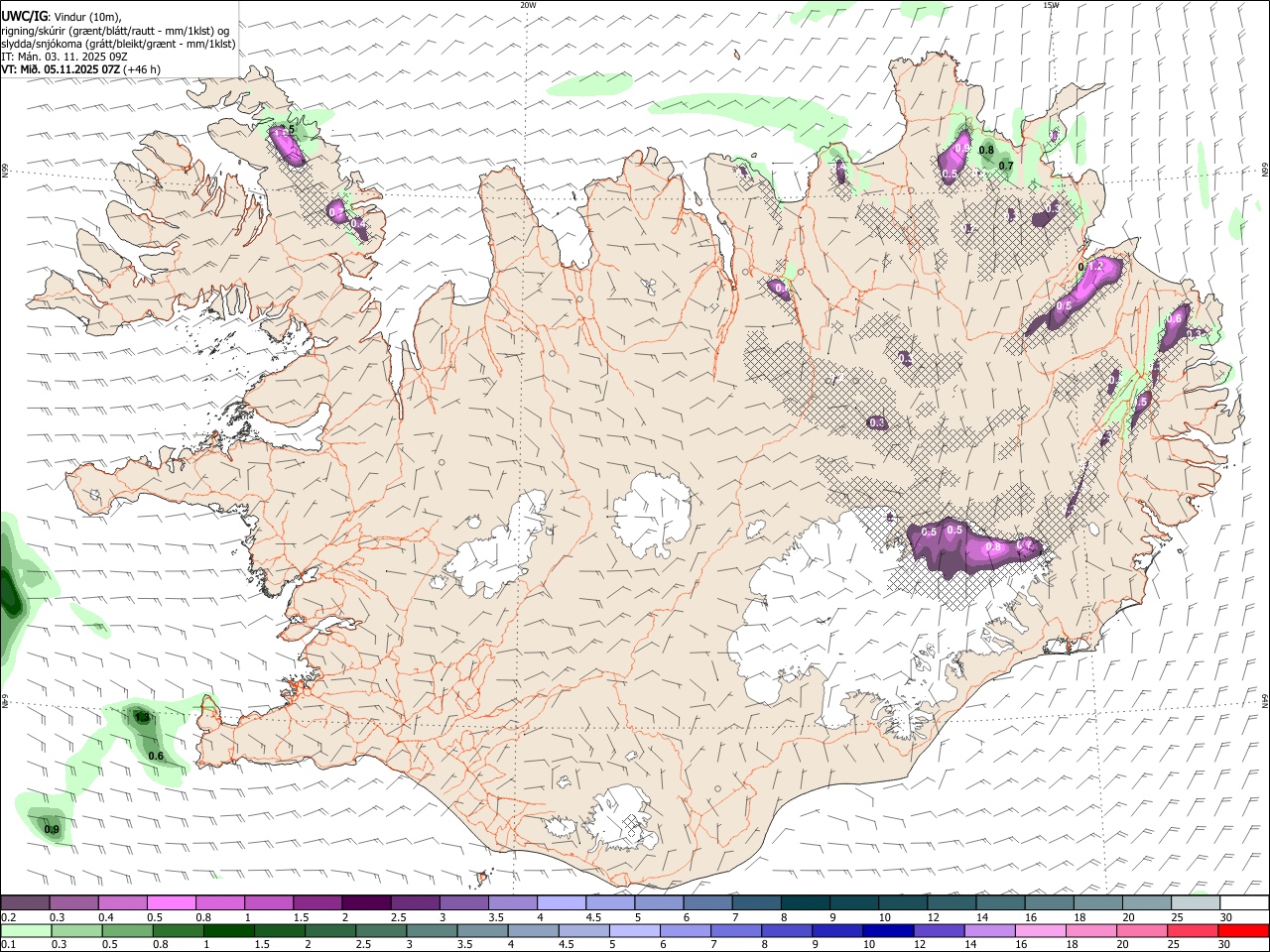Click lower rain scale light blue swatch labeled 5
Image resolution: width=1270 pixels, height=952 pixels.
pyautogui.click(x=634, y=930)
